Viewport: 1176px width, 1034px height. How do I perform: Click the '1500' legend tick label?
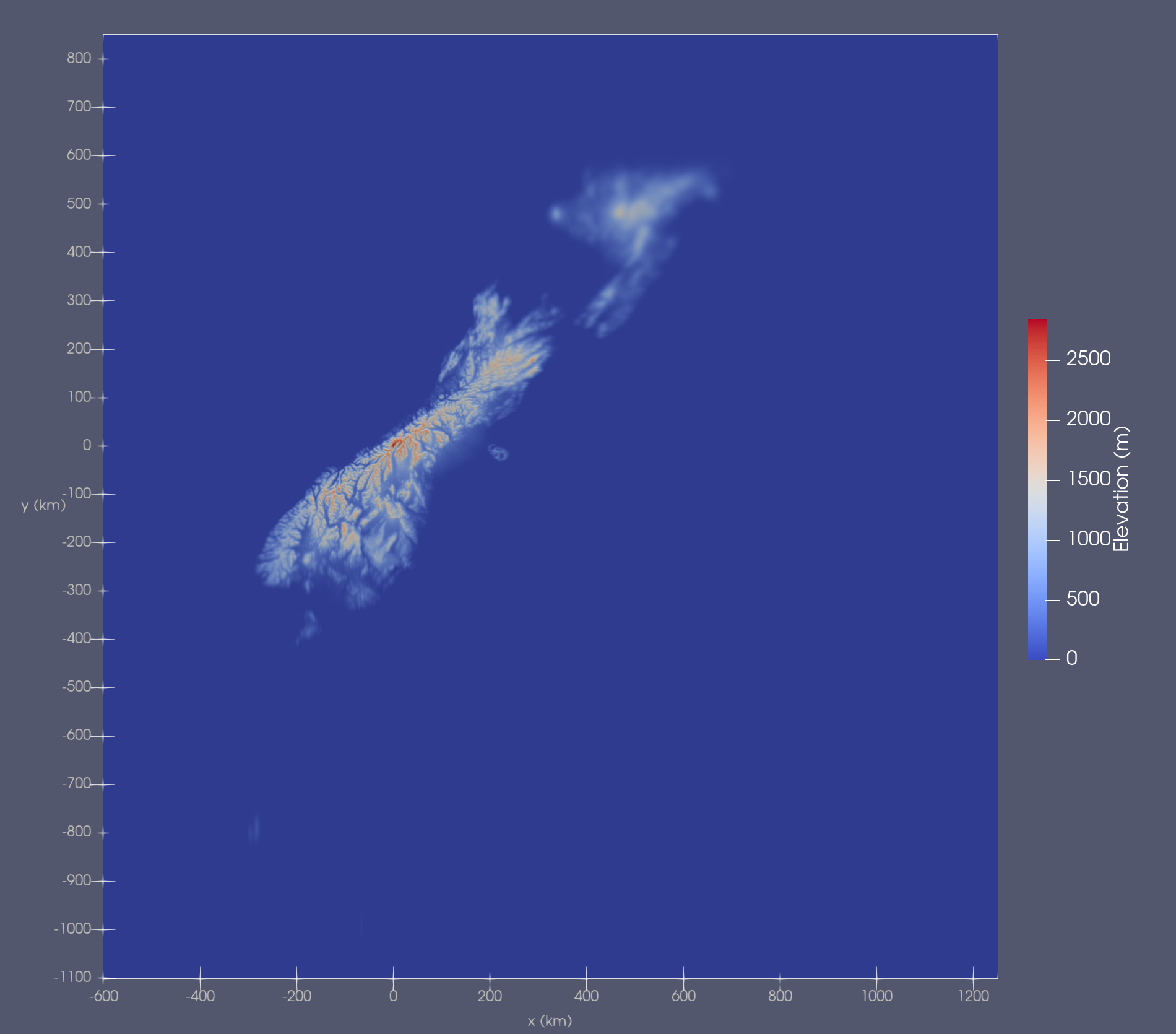coord(1089,479)
